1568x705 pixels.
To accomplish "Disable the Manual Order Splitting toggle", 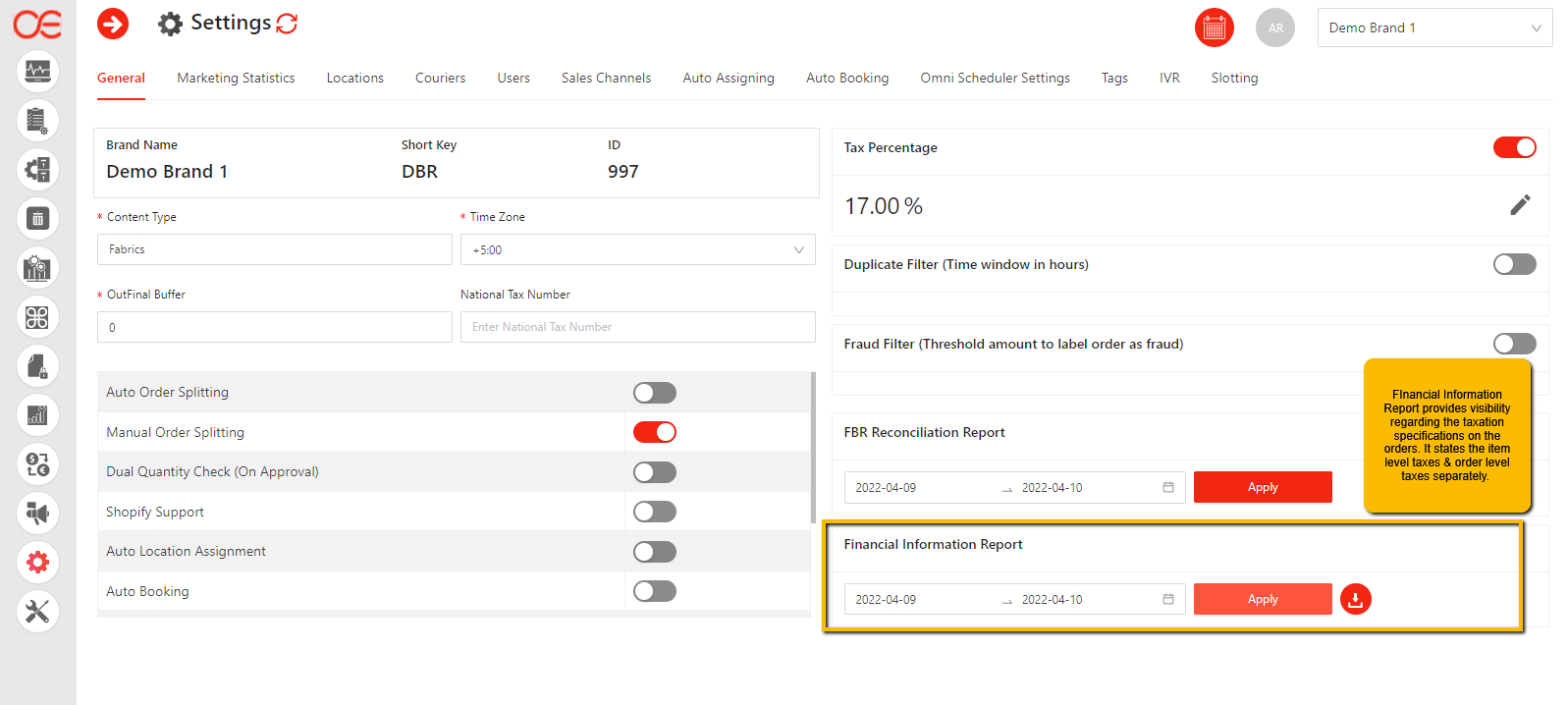I will pyautogui.click(x=655, y=432).
